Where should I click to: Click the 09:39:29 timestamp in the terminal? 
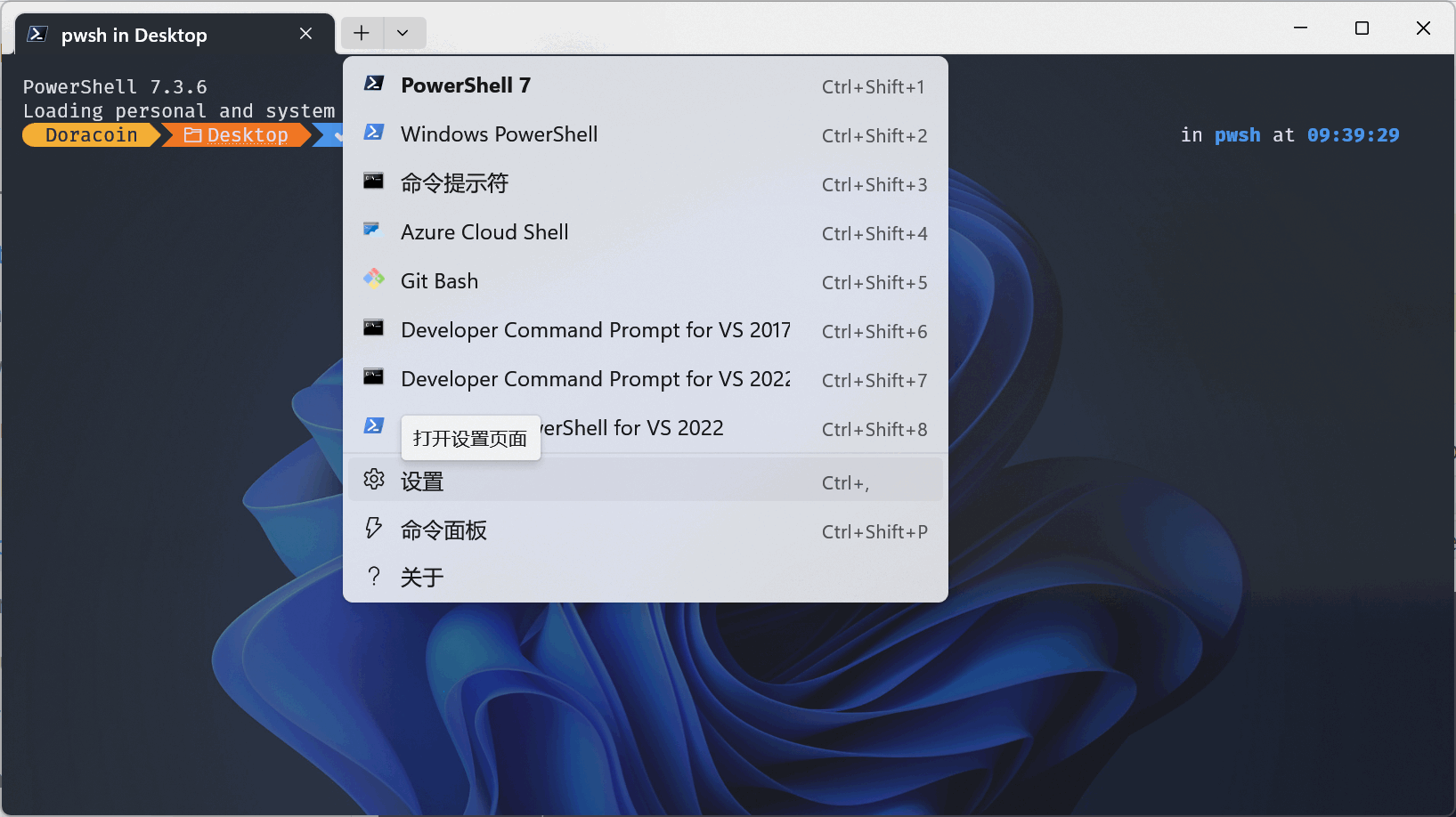coord(1354,135)
